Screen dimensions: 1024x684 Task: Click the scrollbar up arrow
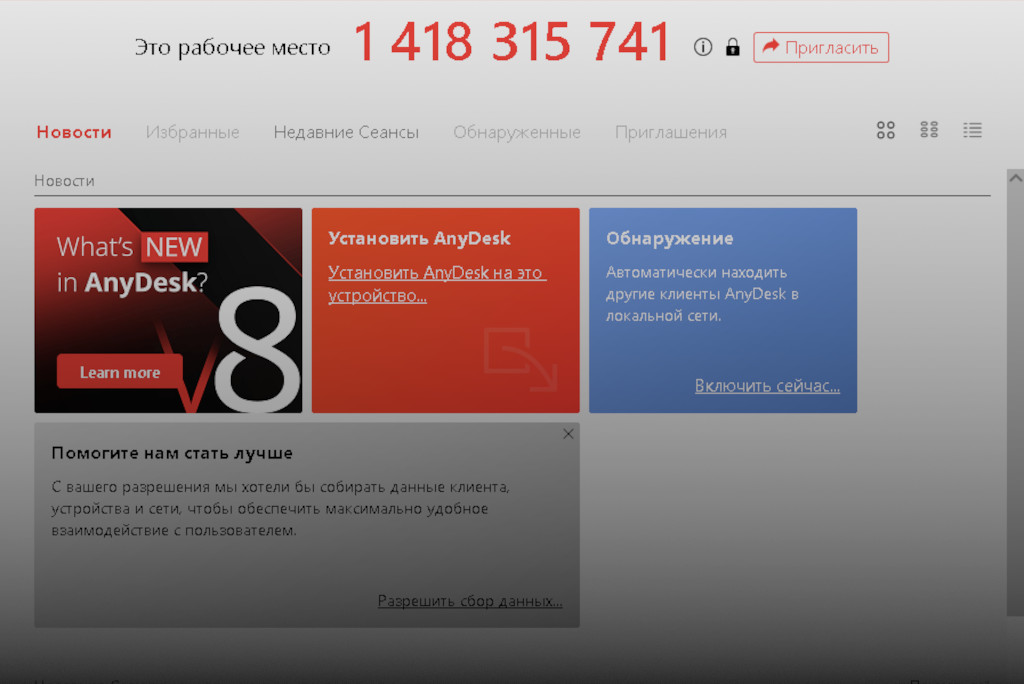[x=1015, y=178]
